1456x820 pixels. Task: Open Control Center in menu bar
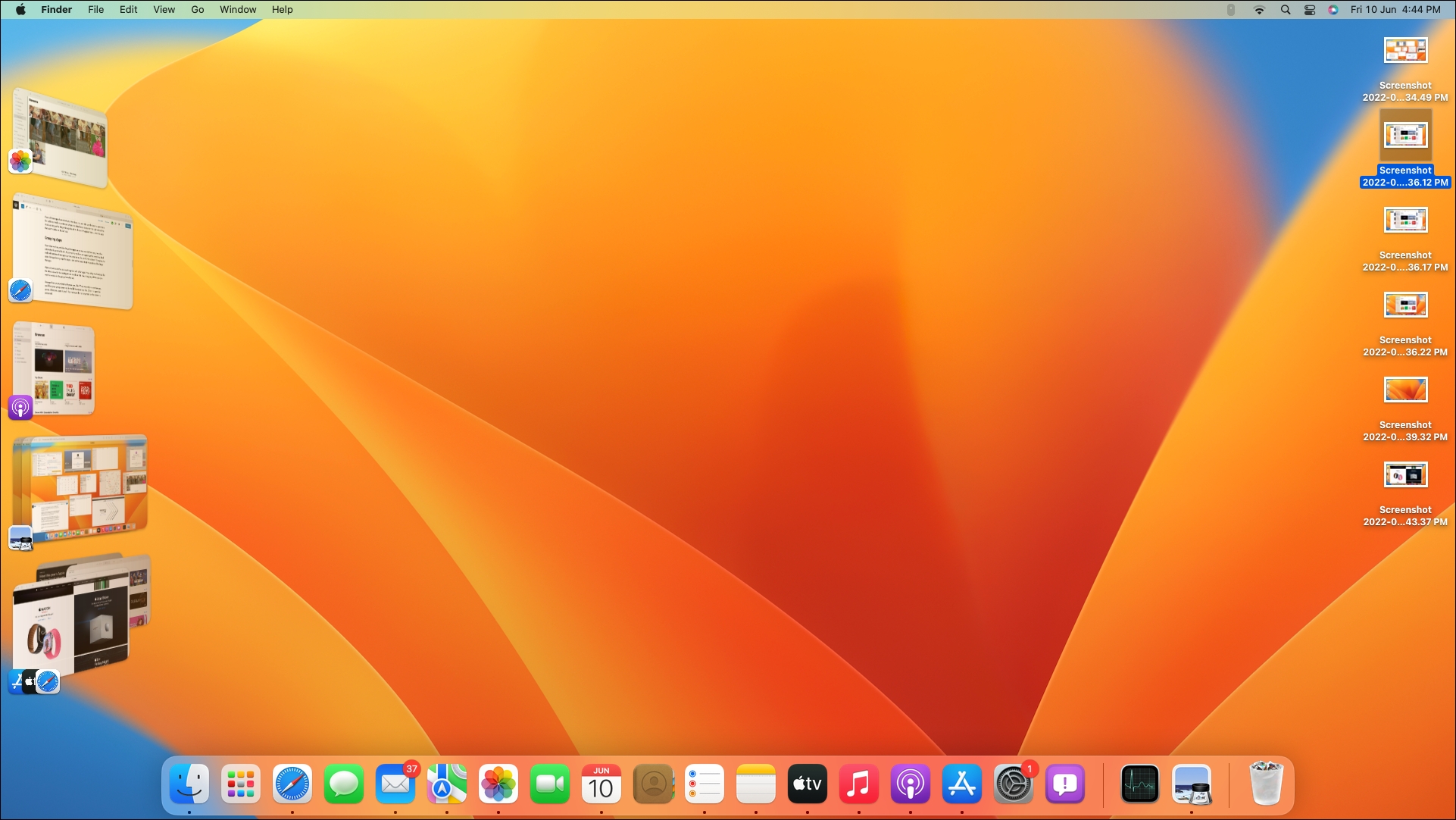1310,10
